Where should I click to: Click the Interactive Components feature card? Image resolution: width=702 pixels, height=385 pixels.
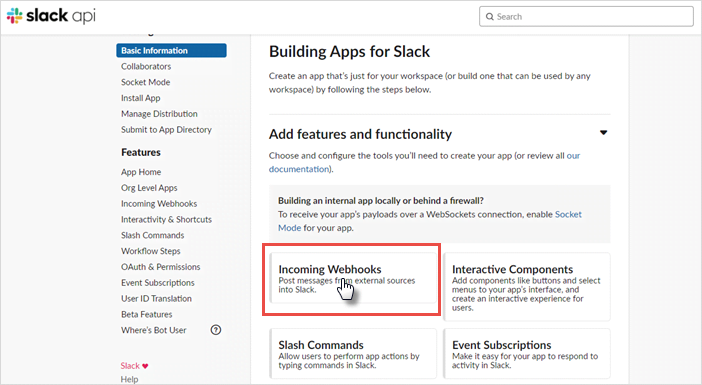click(526, 287)
